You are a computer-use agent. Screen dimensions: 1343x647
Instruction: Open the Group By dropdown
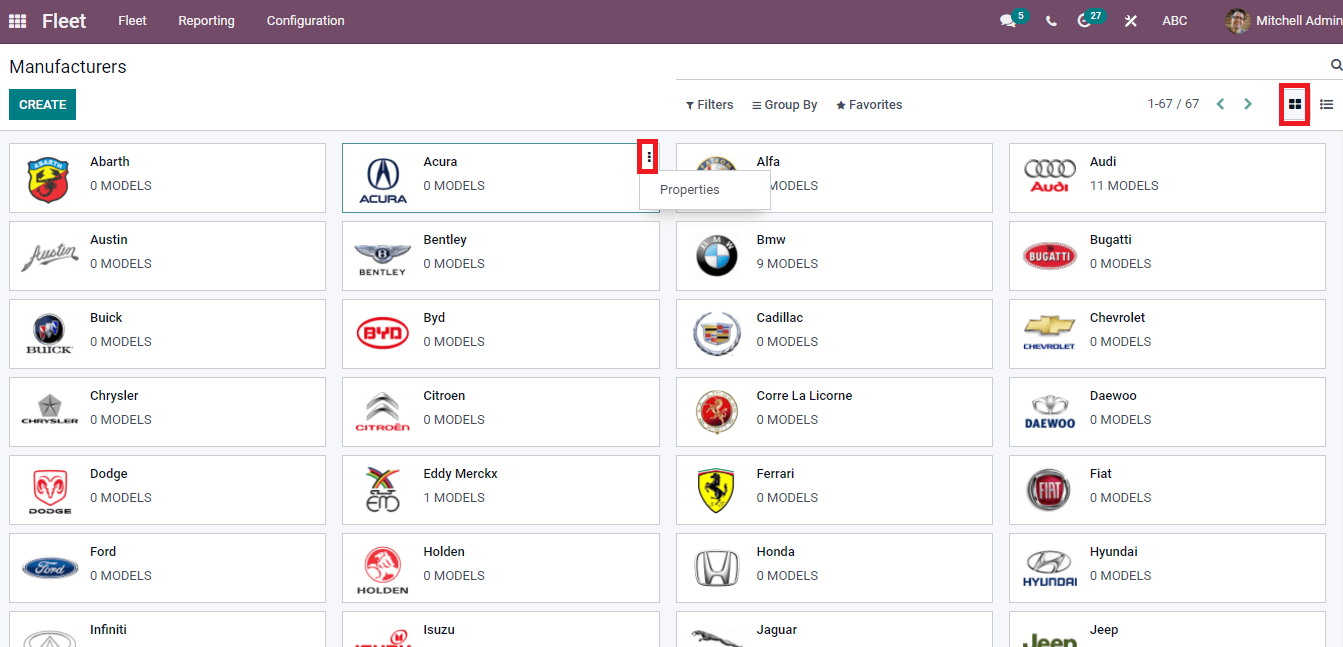coord(785,105)
